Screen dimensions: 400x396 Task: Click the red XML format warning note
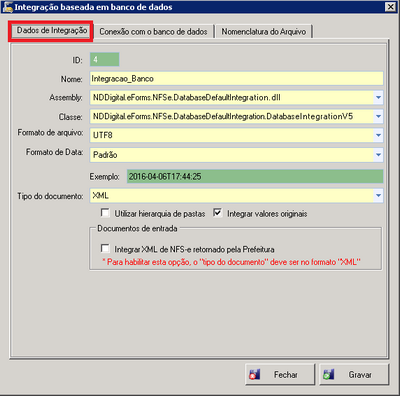pos(231,262)
